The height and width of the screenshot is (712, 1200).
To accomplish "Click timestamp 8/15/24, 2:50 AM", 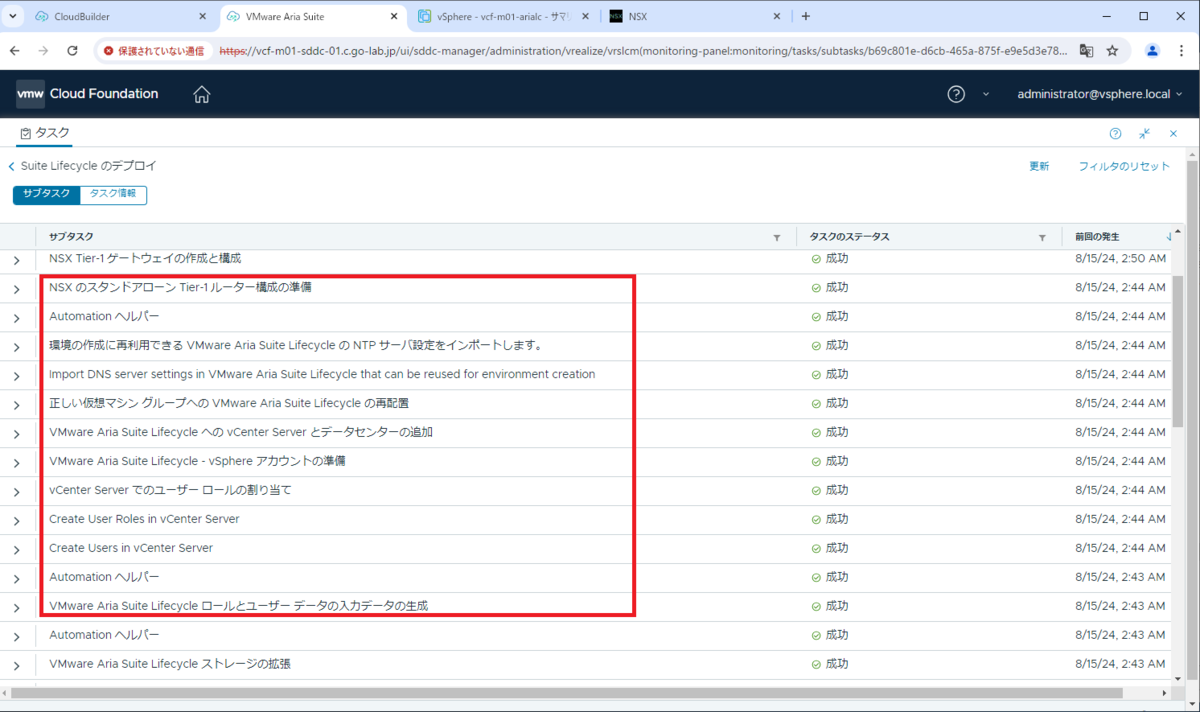I will click(x=1120, y=259).
